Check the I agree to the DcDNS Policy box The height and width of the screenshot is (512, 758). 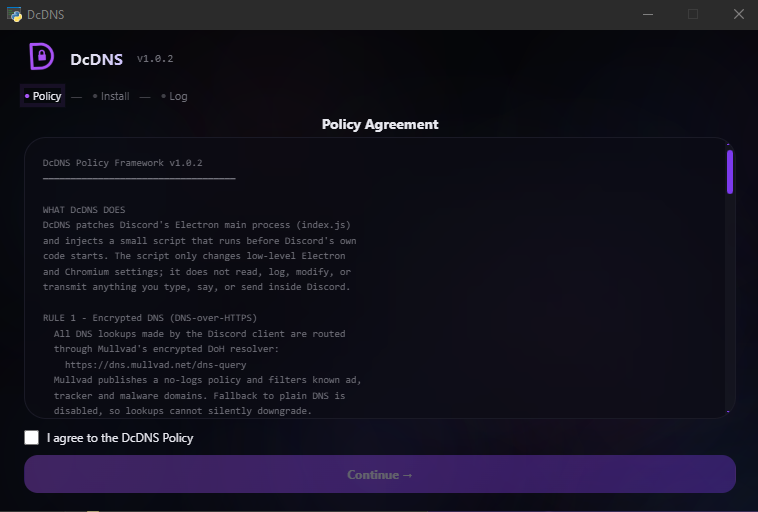[31, 438]
